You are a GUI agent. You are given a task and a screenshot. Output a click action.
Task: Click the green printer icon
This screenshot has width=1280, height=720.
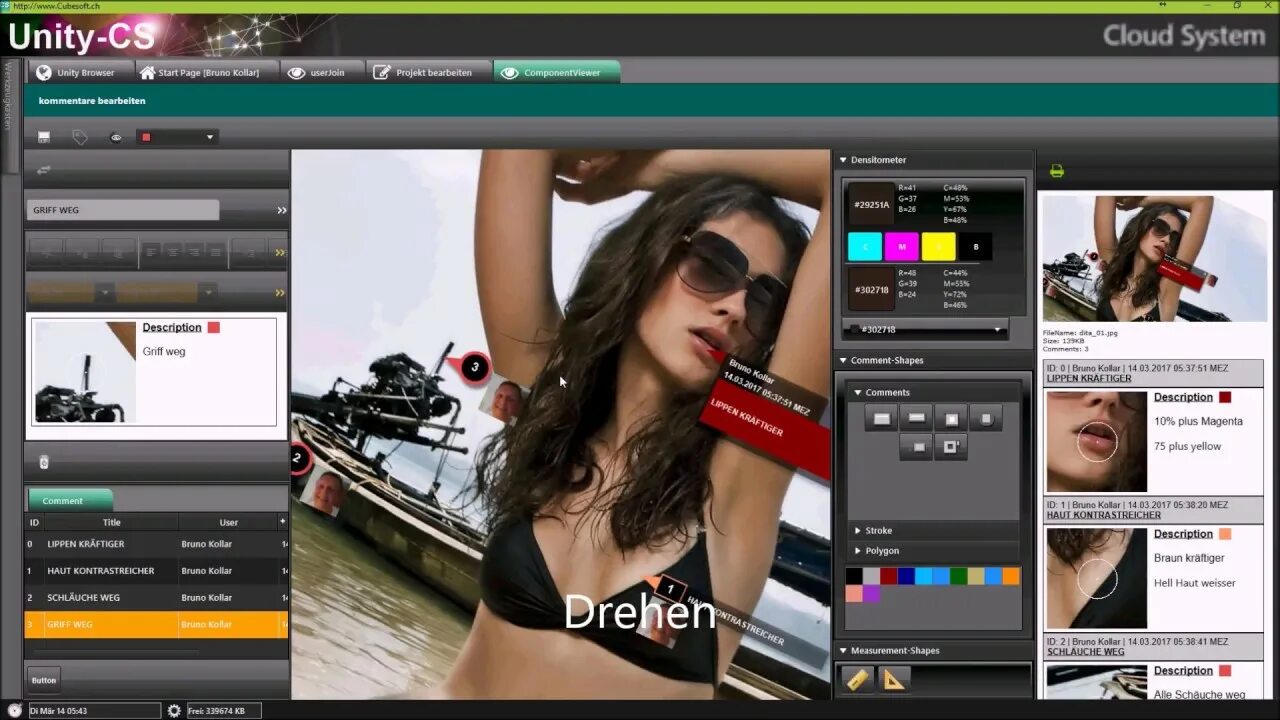pos(1057,171)
